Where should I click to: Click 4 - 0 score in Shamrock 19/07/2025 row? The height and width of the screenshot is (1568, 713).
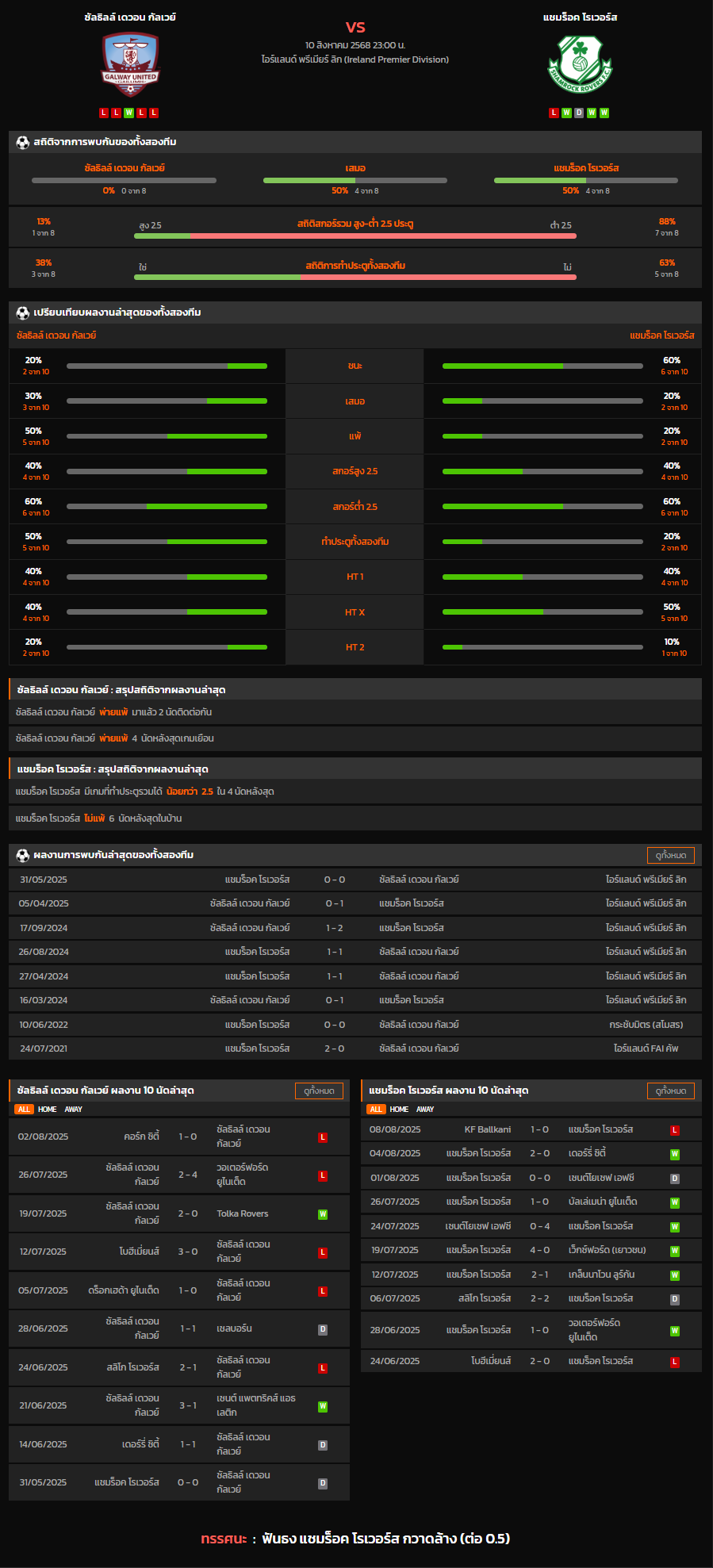tap(539, 1250)
